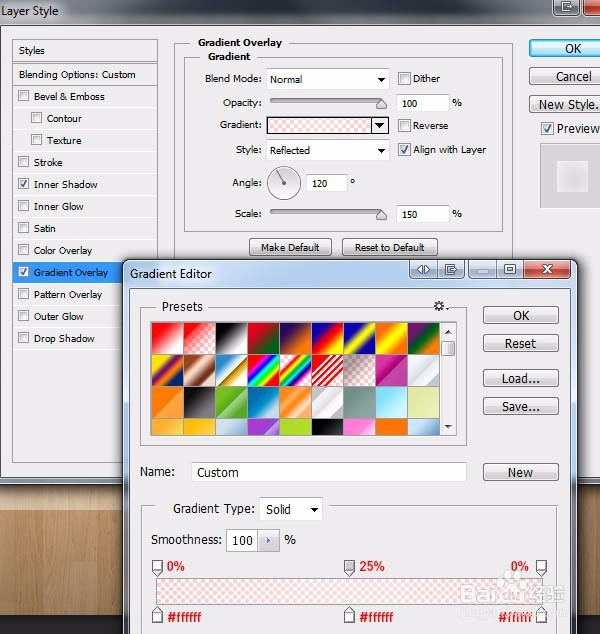Screen dimensions: 600x634
Task: Enable the Inner Glow checkbox
Action: (23, 206)
